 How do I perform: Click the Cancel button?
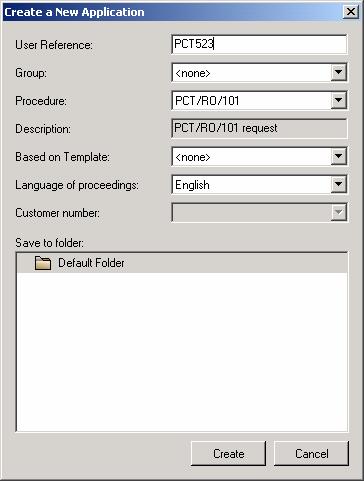pos(311,454)
